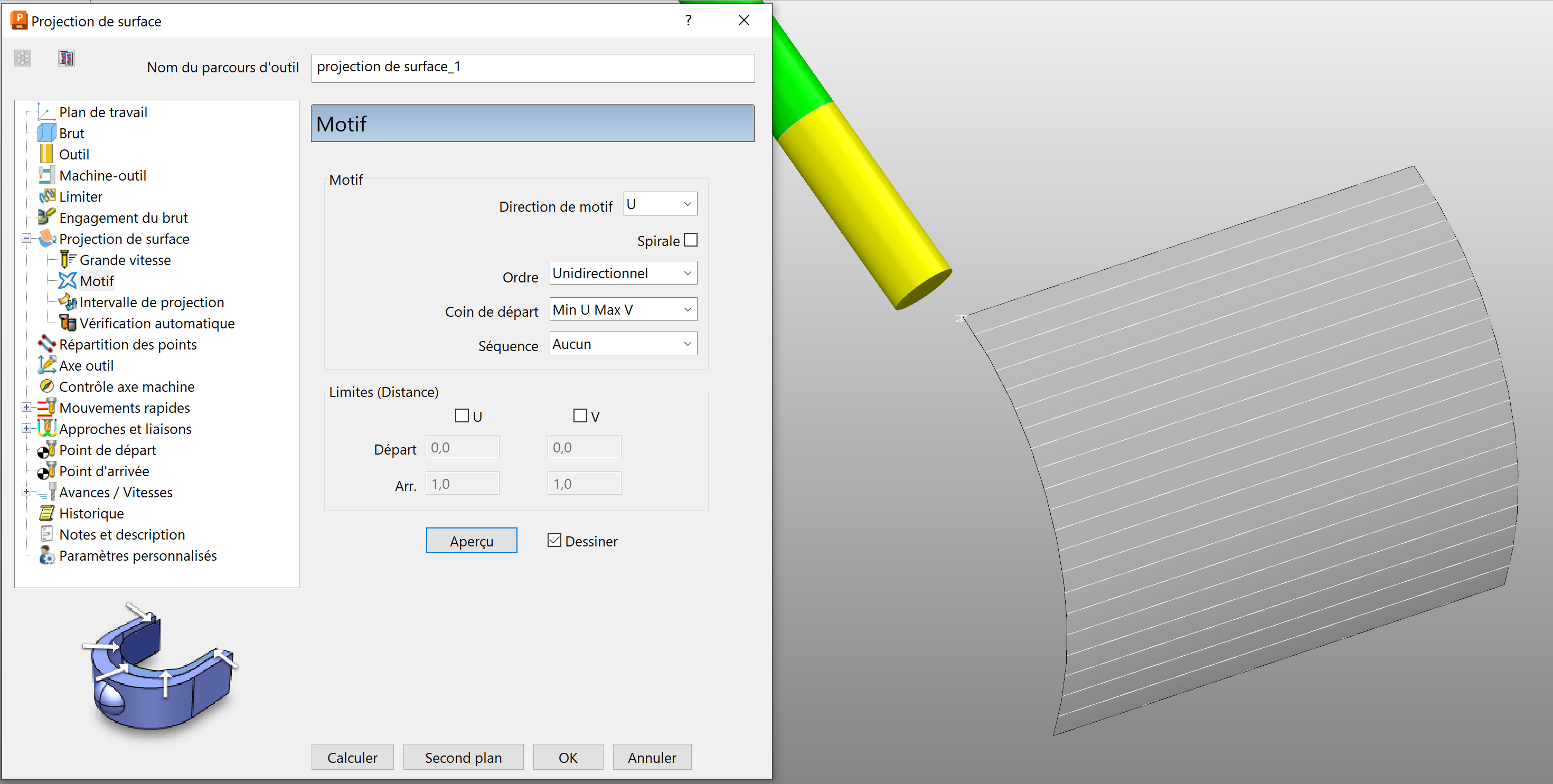Uncheck the Dessiner checkbox
1553x784 pixels.
click(554, 541)
